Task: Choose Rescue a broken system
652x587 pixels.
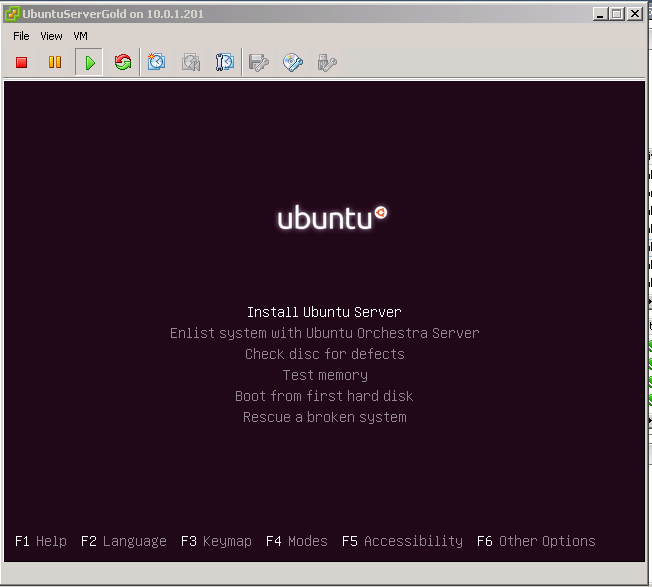Action: (x=324, y=417)
